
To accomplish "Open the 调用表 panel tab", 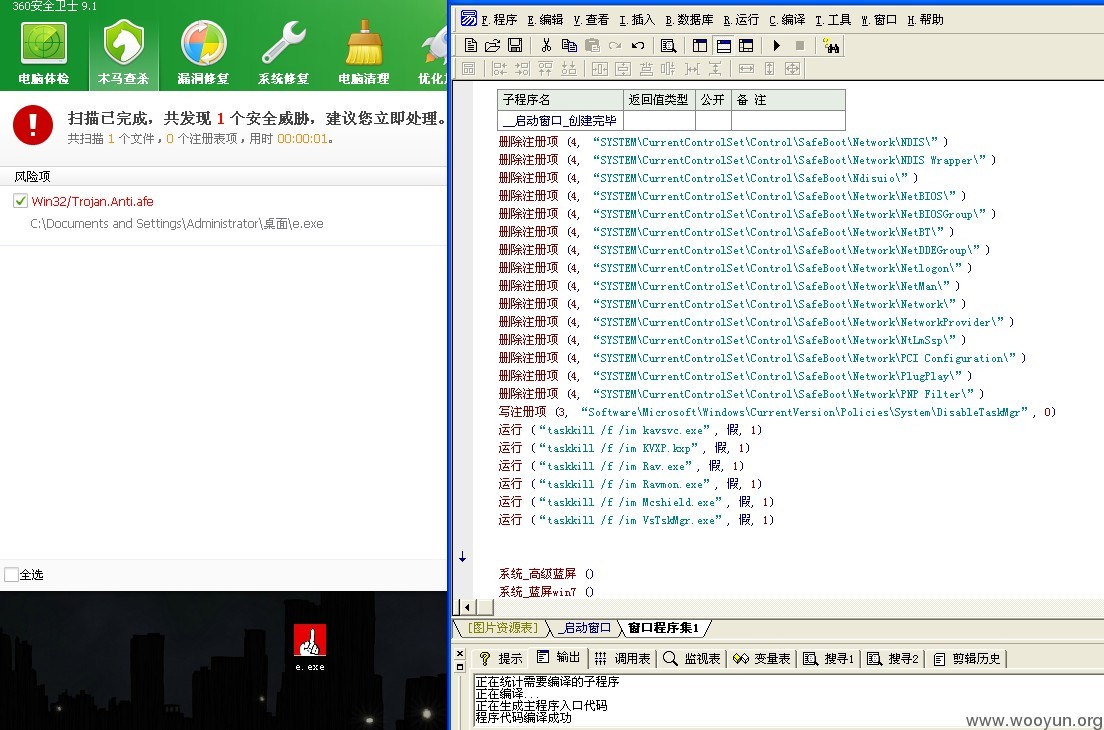I will (622, 658).
